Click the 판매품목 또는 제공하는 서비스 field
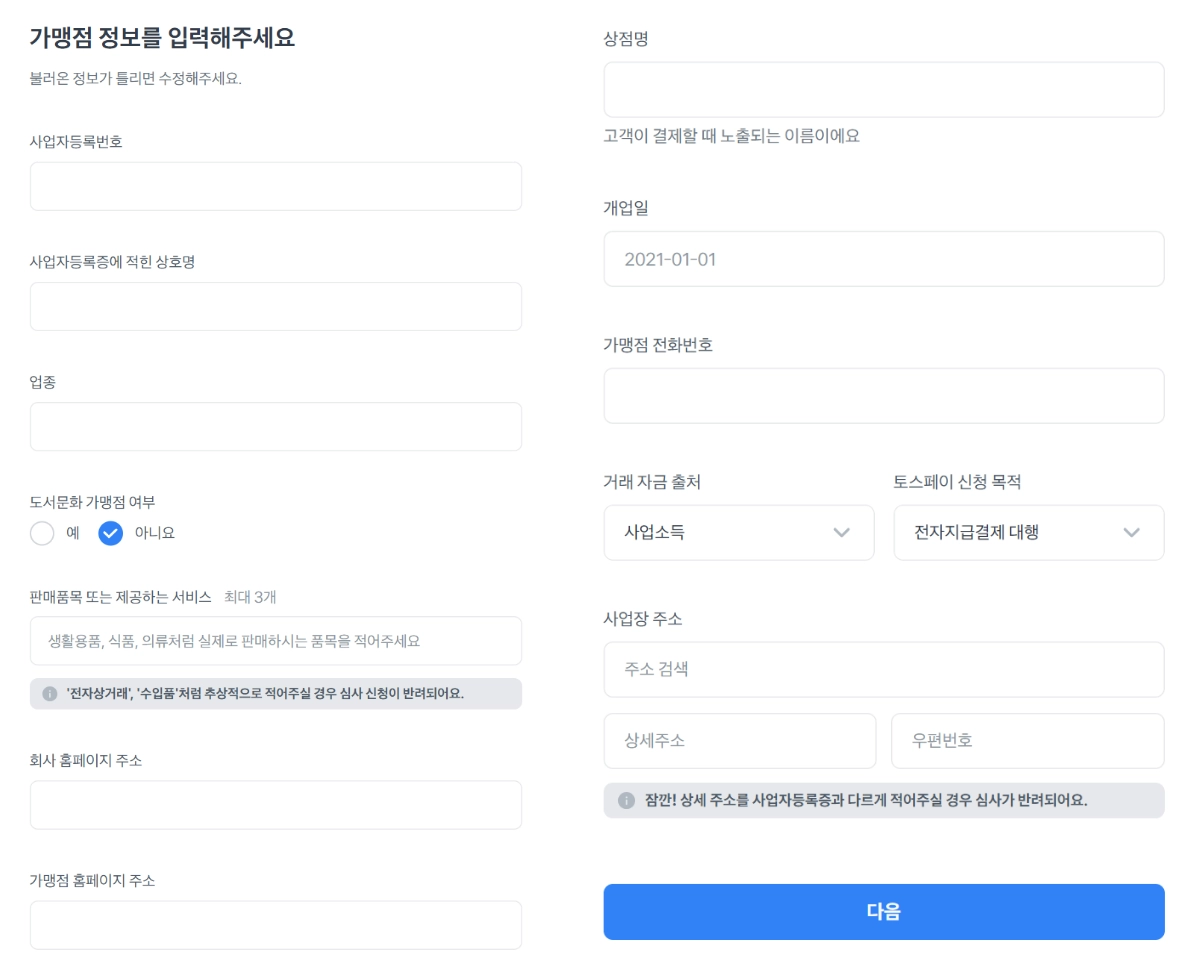This screenshot has width=1197, height=980. click(275, 641)
